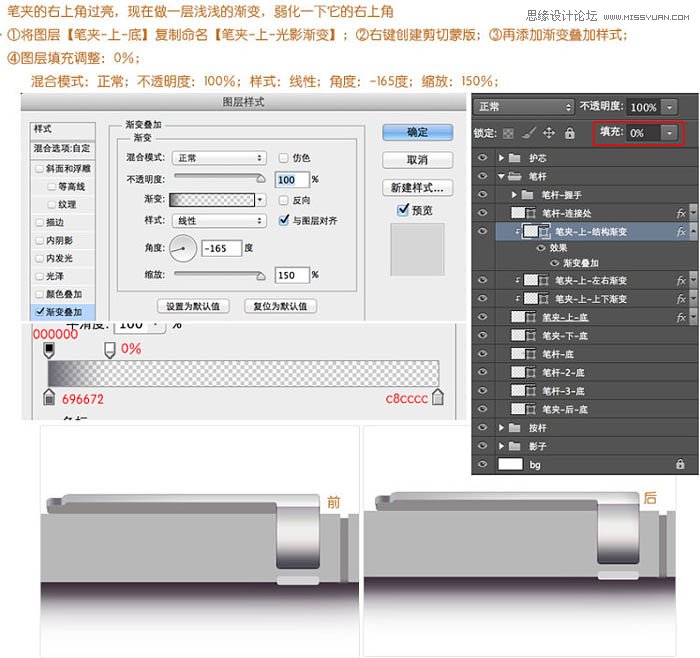Select 颜色叠加 in styles list
Image resolution: width=700 pixels, height=658 pixels.
(x=62, y=294)
